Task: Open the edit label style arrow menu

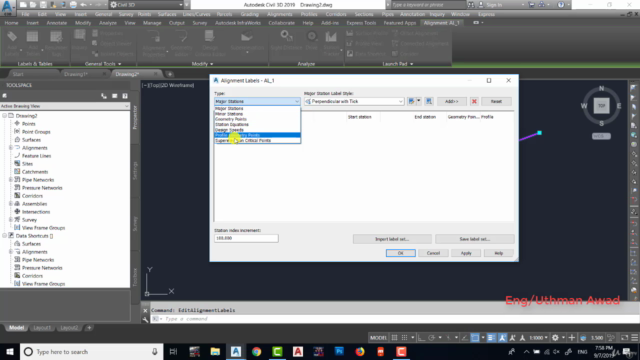Action: tap(419, 101)
